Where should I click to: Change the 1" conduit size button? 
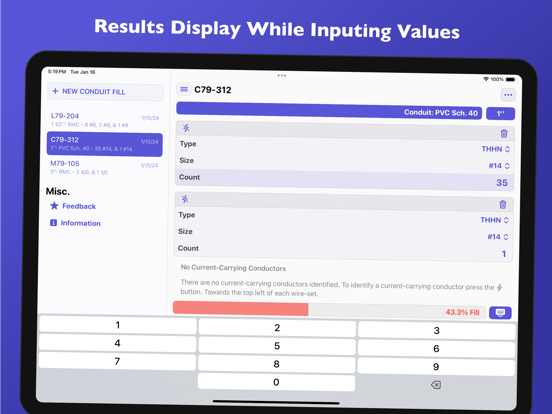pyautogui.click(x=500, y=113)
